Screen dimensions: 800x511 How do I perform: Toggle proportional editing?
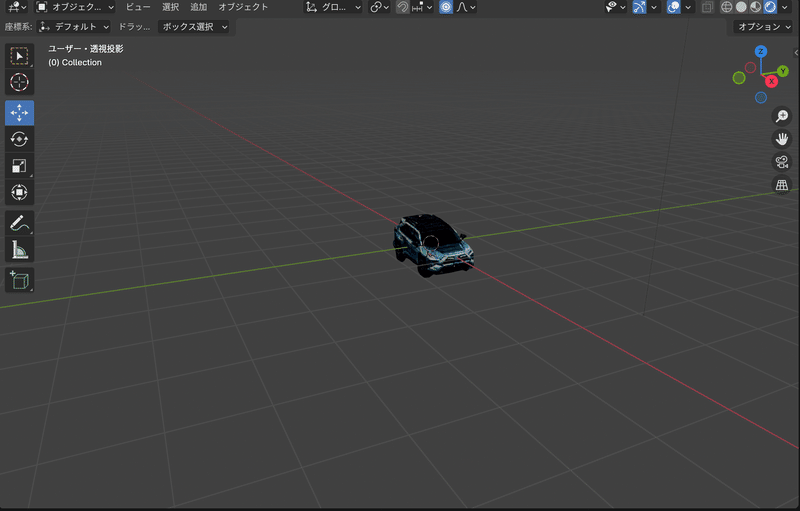pyautogui.click(x=446, y=7)
